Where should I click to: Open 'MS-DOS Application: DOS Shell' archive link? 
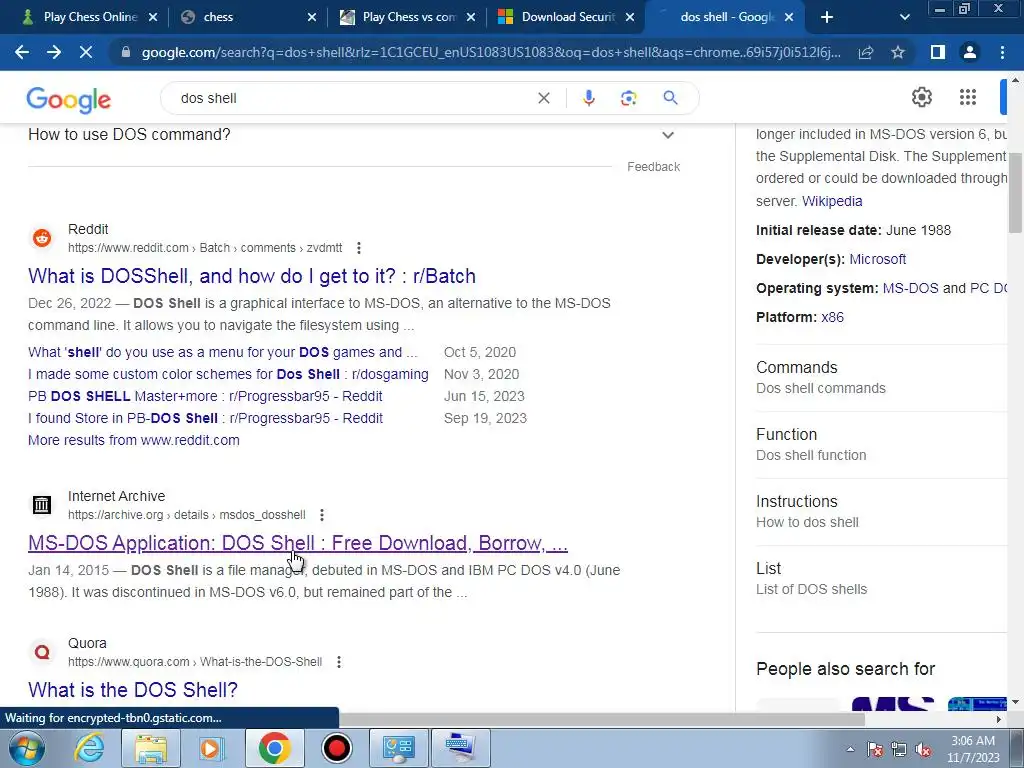tap(298, 543)
